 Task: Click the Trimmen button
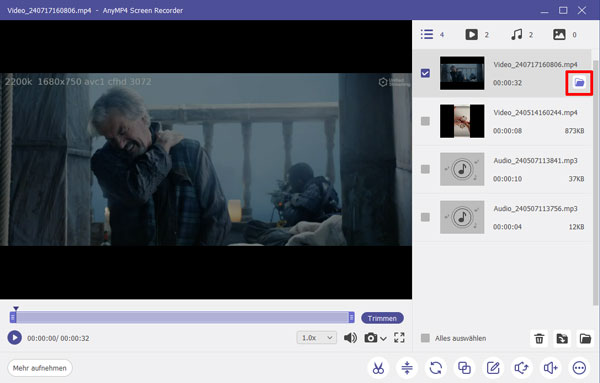(x=382, y=318)
